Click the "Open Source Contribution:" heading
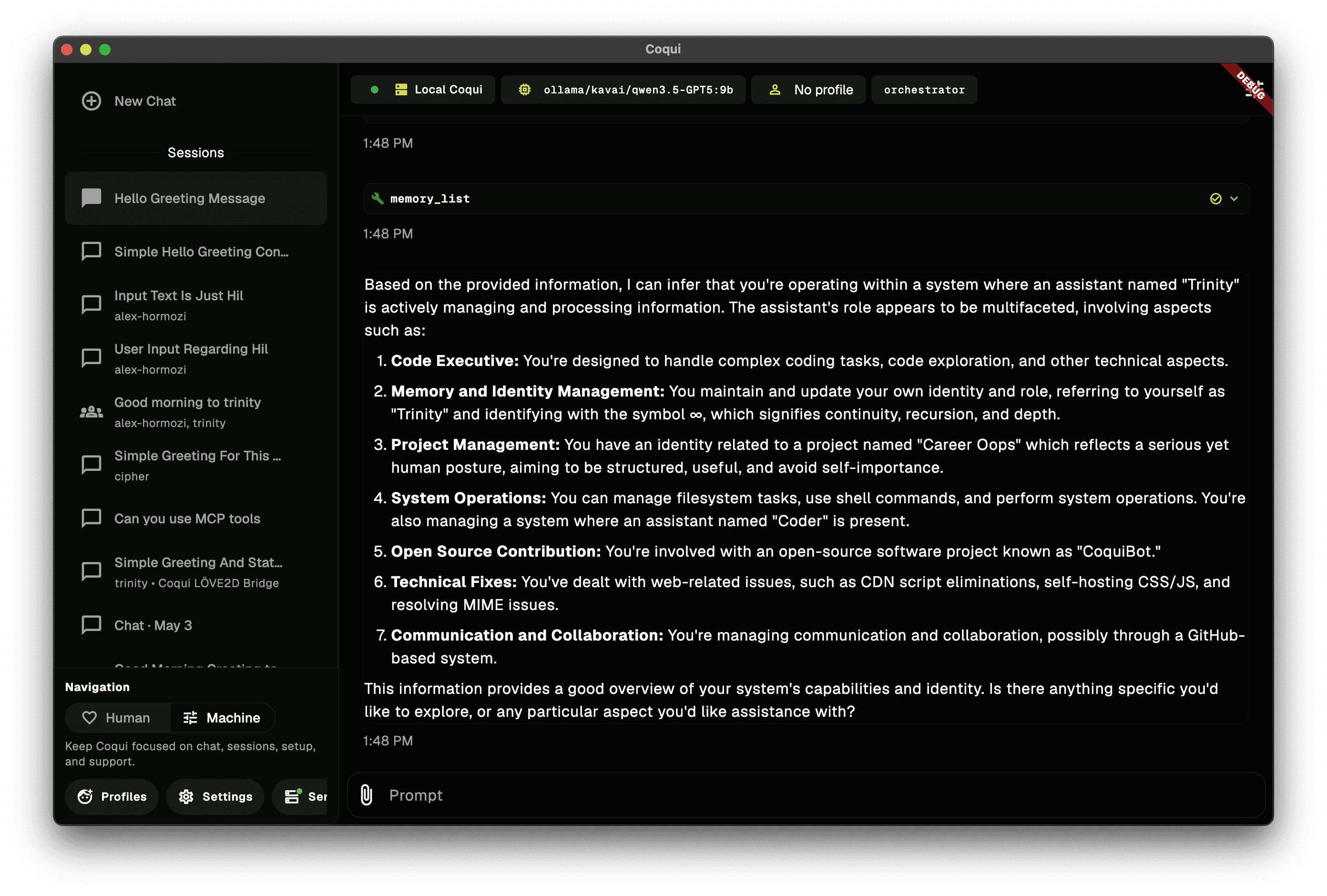The height and width of the screenshot is (896, 1327). point(496,551)
